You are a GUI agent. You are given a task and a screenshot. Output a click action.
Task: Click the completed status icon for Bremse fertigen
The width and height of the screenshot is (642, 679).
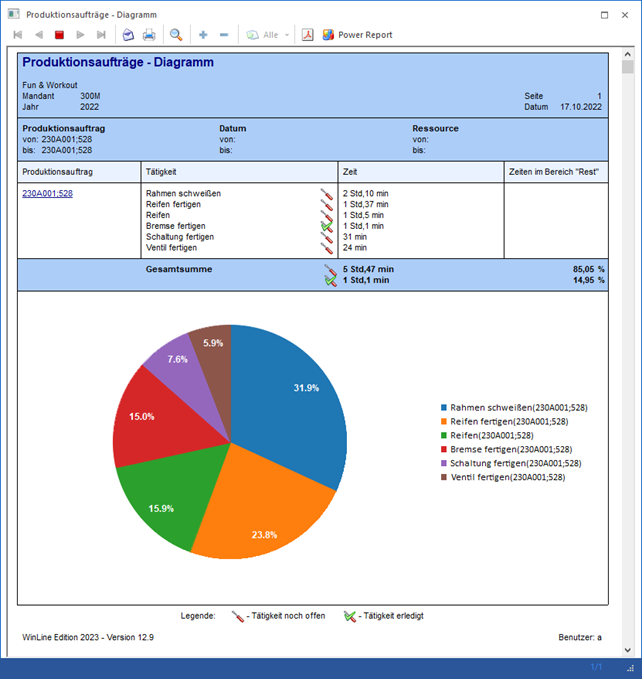pos(327,226)
